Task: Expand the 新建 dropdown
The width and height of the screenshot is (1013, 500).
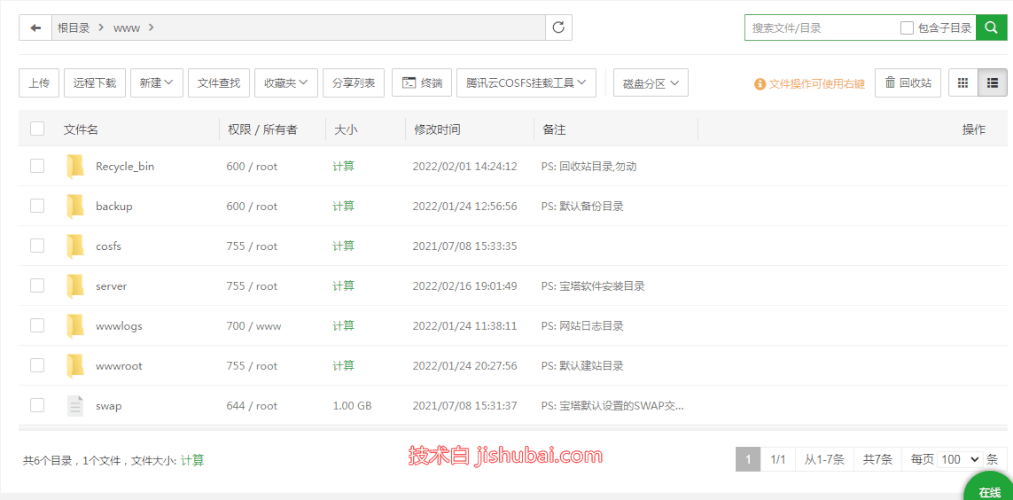Action: coord(157,83)
